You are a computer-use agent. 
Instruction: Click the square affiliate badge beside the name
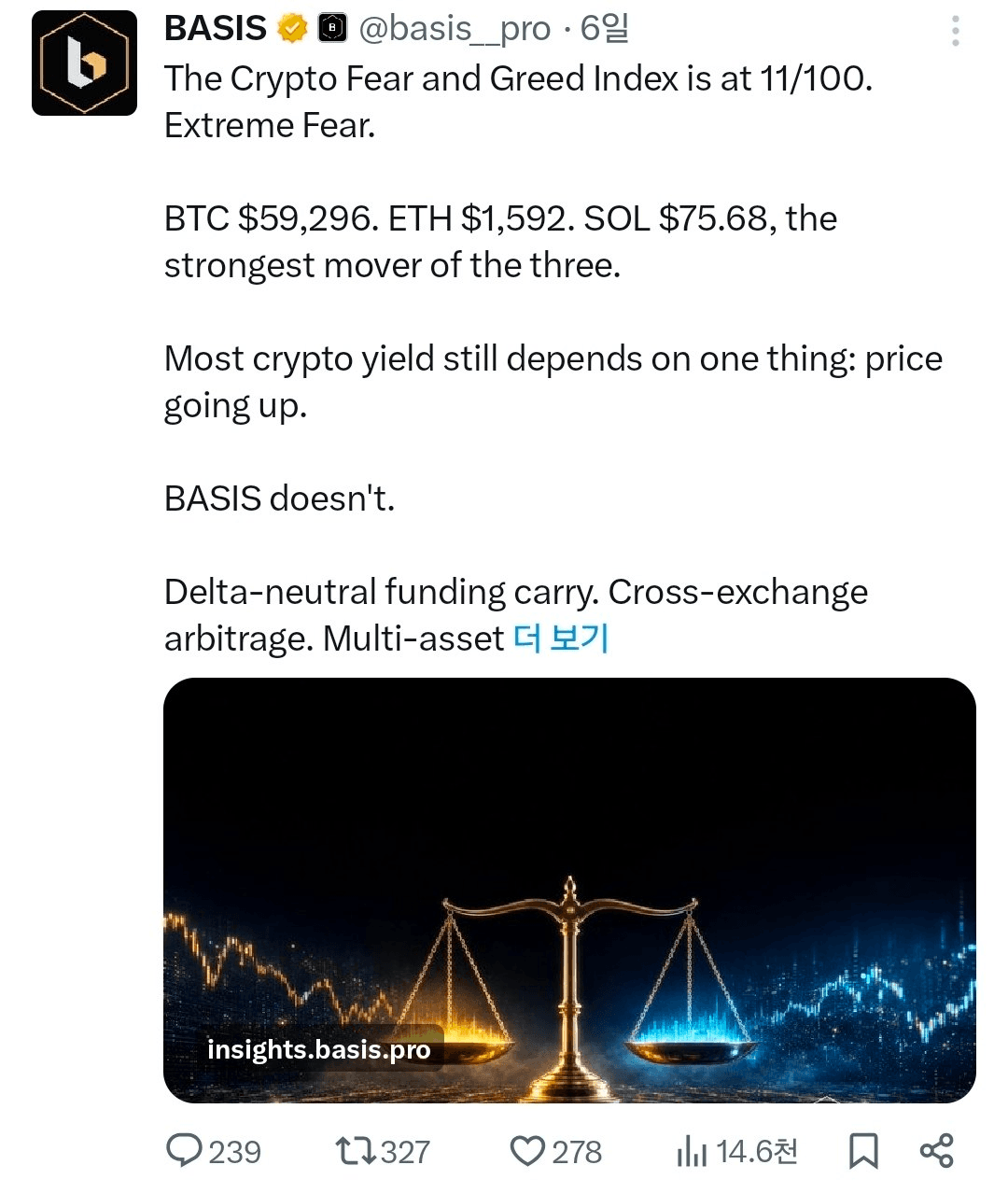tap(332, 29)
